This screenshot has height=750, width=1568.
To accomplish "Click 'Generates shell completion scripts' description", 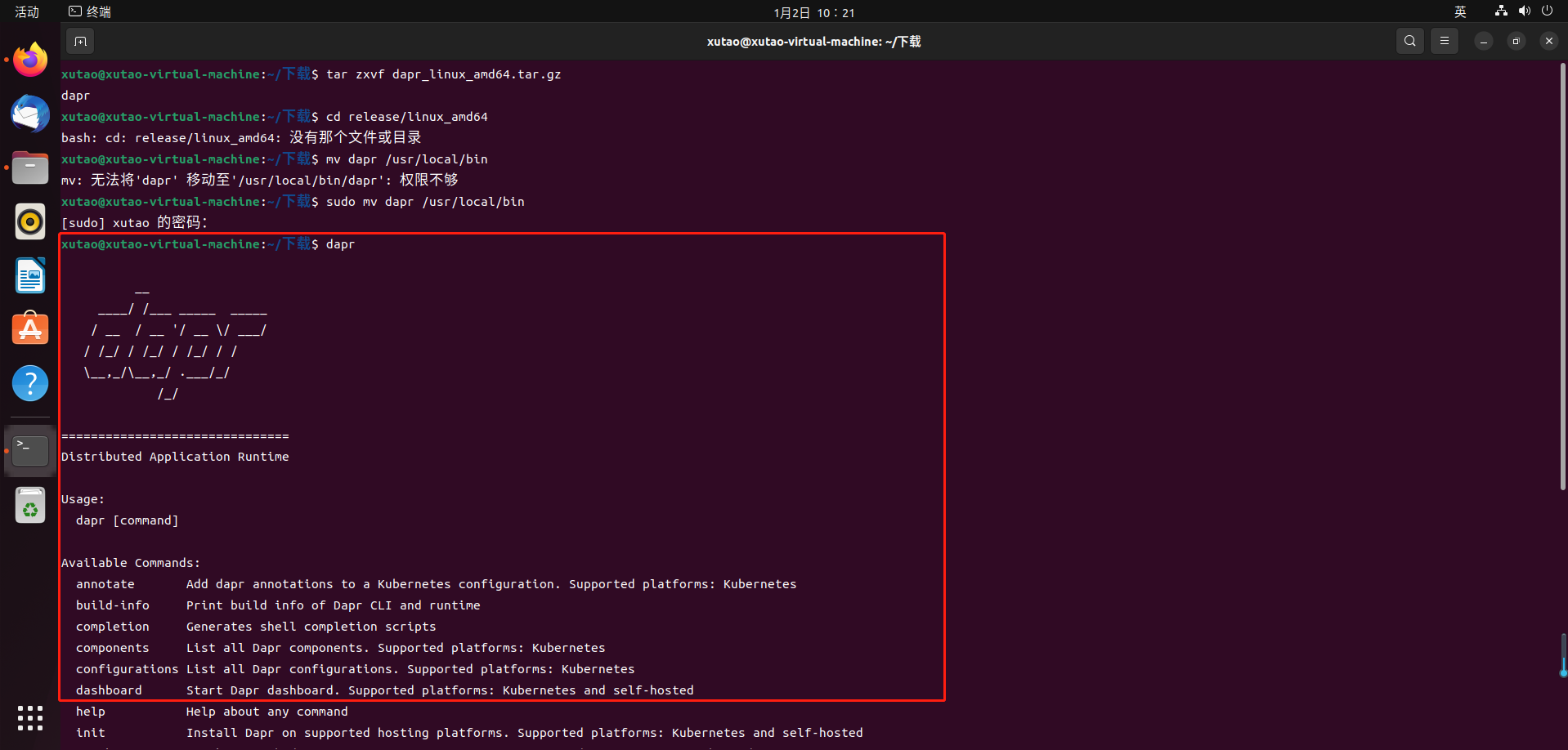I will 311,627.
